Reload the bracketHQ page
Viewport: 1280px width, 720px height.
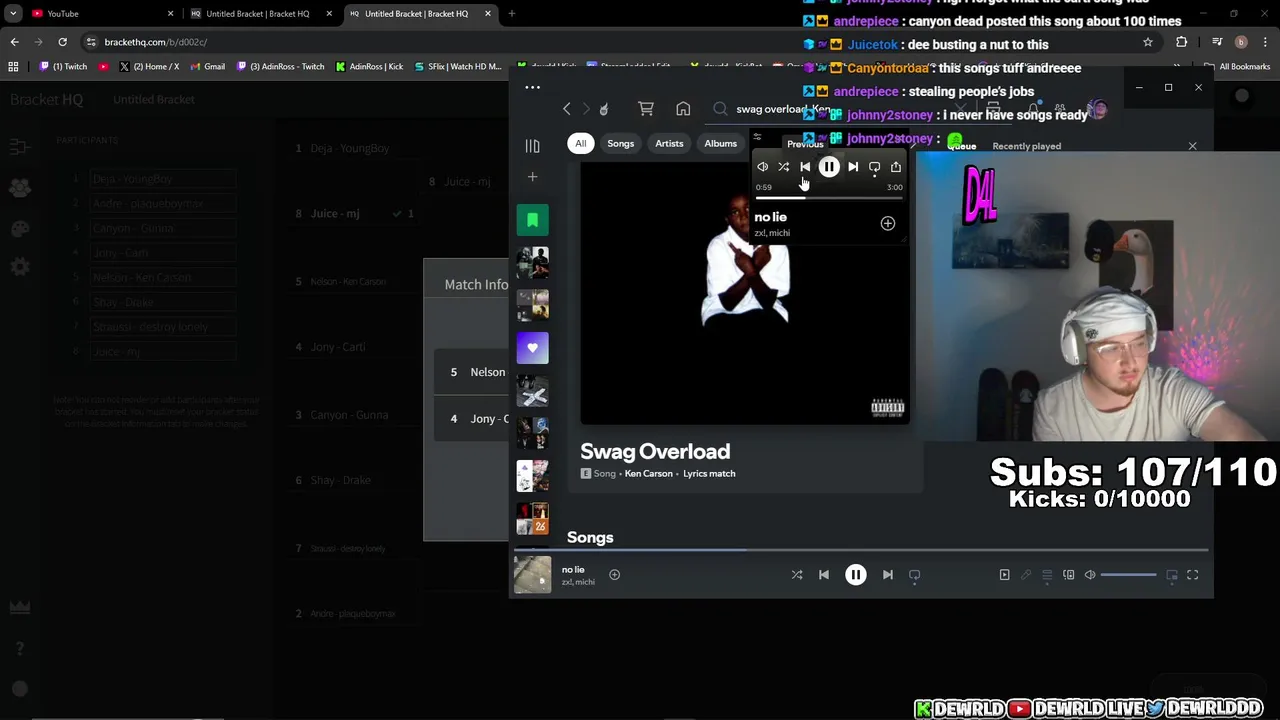pyautogui.click(x=62, y=42)
